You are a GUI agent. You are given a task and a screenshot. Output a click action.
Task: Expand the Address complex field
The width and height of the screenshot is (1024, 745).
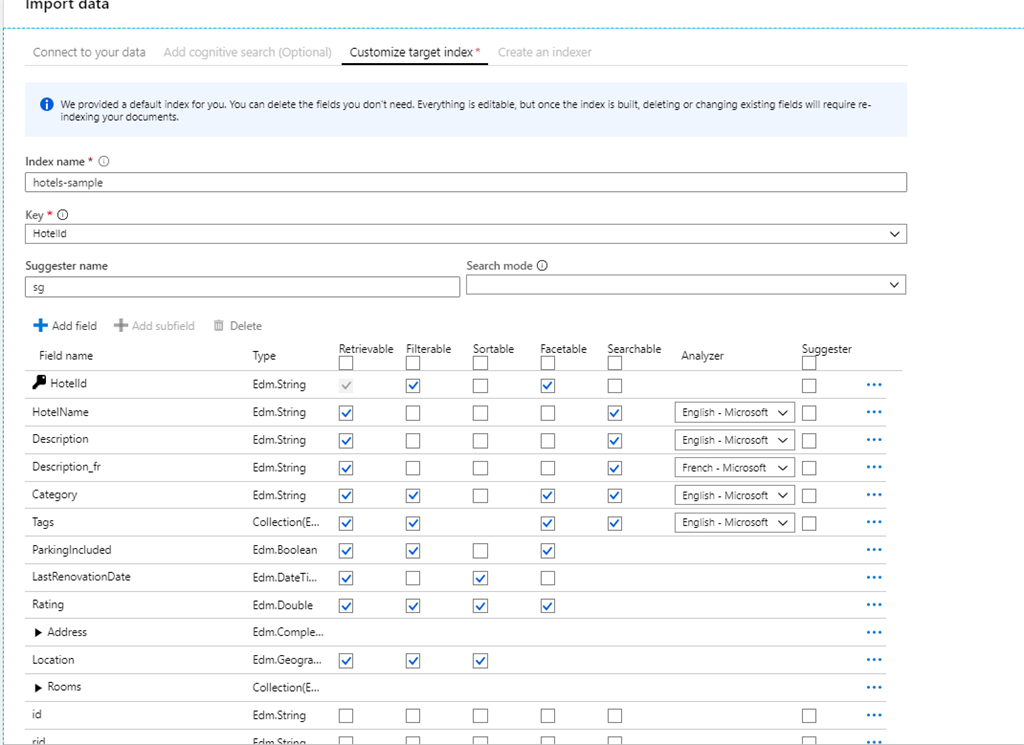pyautogui.click(x=36, y=632)
